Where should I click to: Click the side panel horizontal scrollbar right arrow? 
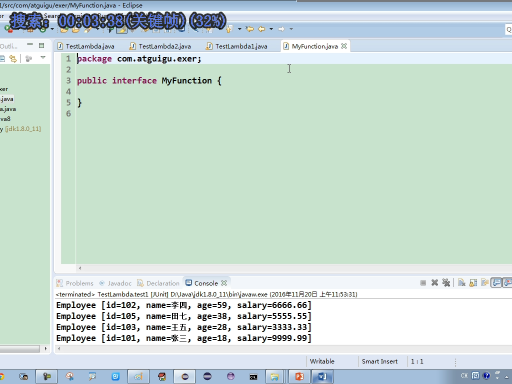pyautogui.click(x=46, y=349)
